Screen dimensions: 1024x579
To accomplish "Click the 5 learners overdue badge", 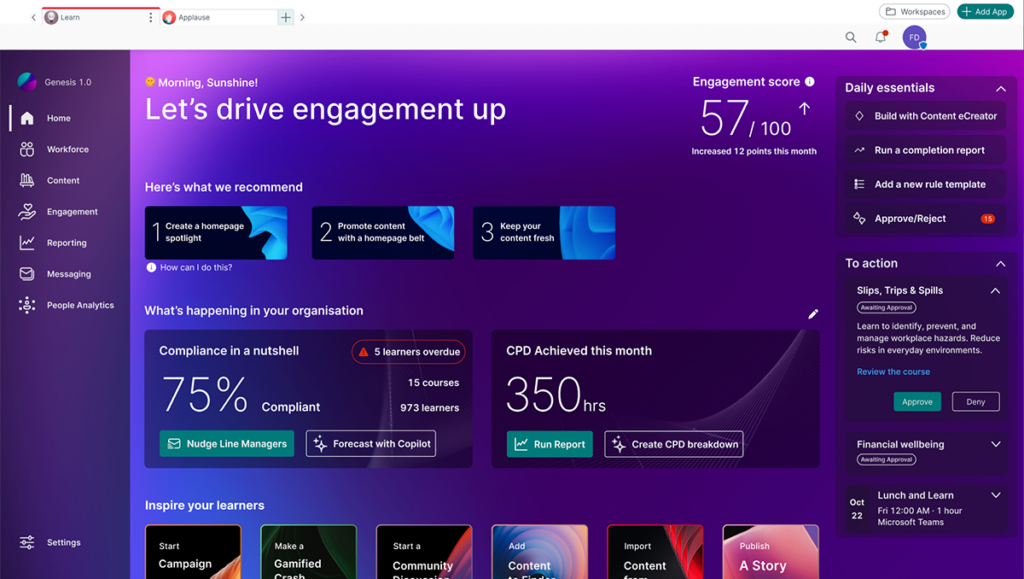I will tap(408, 352).
